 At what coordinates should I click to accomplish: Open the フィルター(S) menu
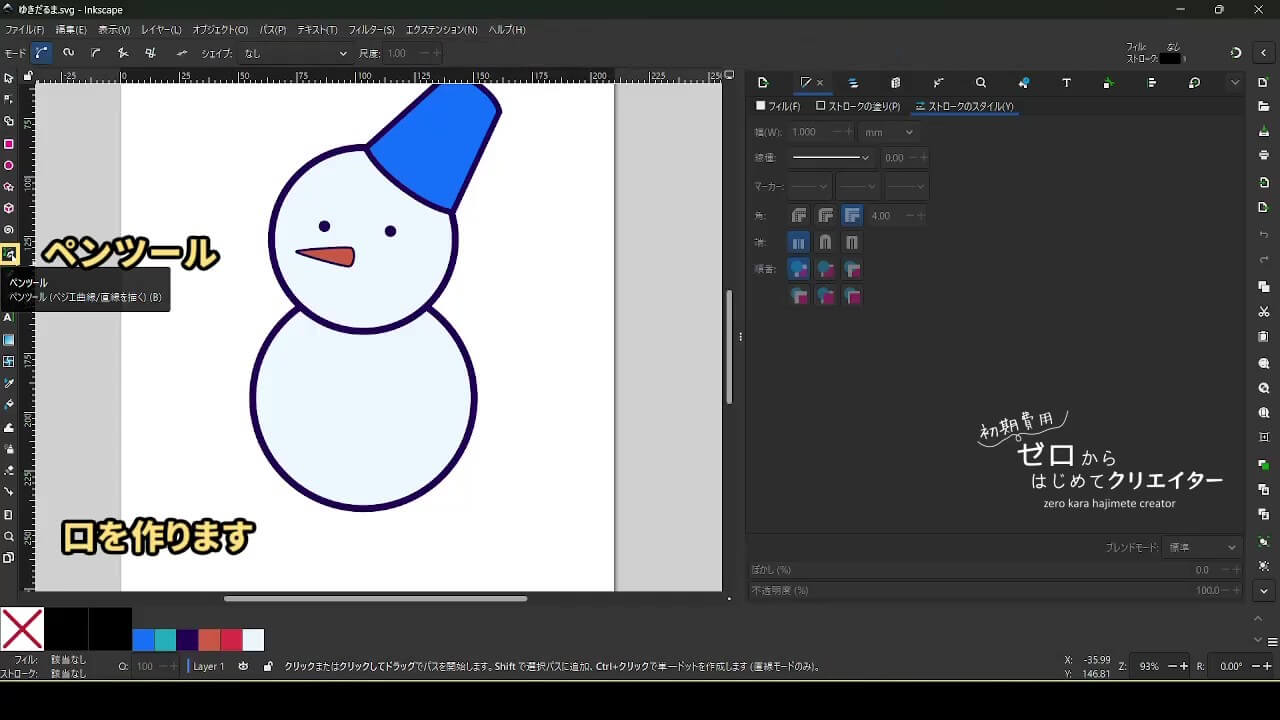click(371, 30)
